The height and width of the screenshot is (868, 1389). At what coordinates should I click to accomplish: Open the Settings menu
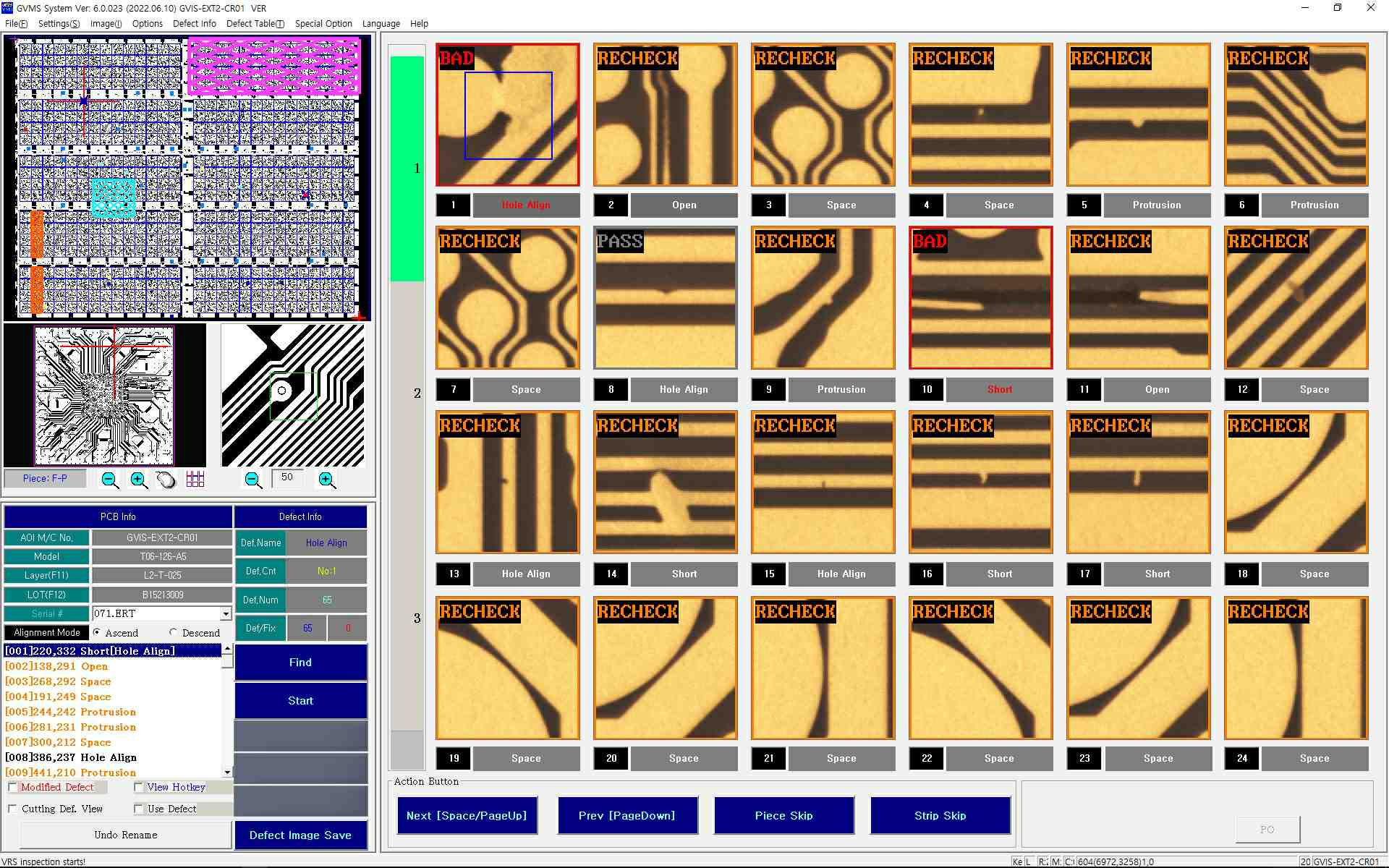[x=58, y=23]
